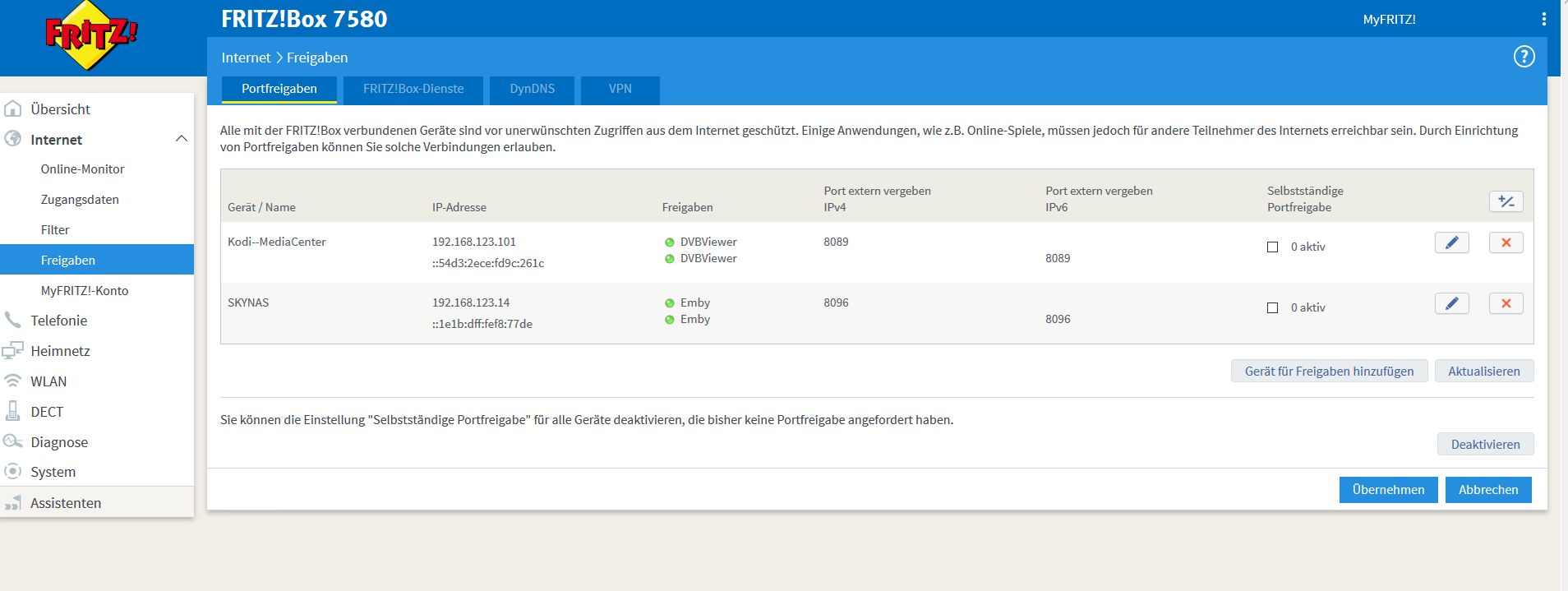
Task: Click green status dot of first Emby
Action: pos(670,303)
